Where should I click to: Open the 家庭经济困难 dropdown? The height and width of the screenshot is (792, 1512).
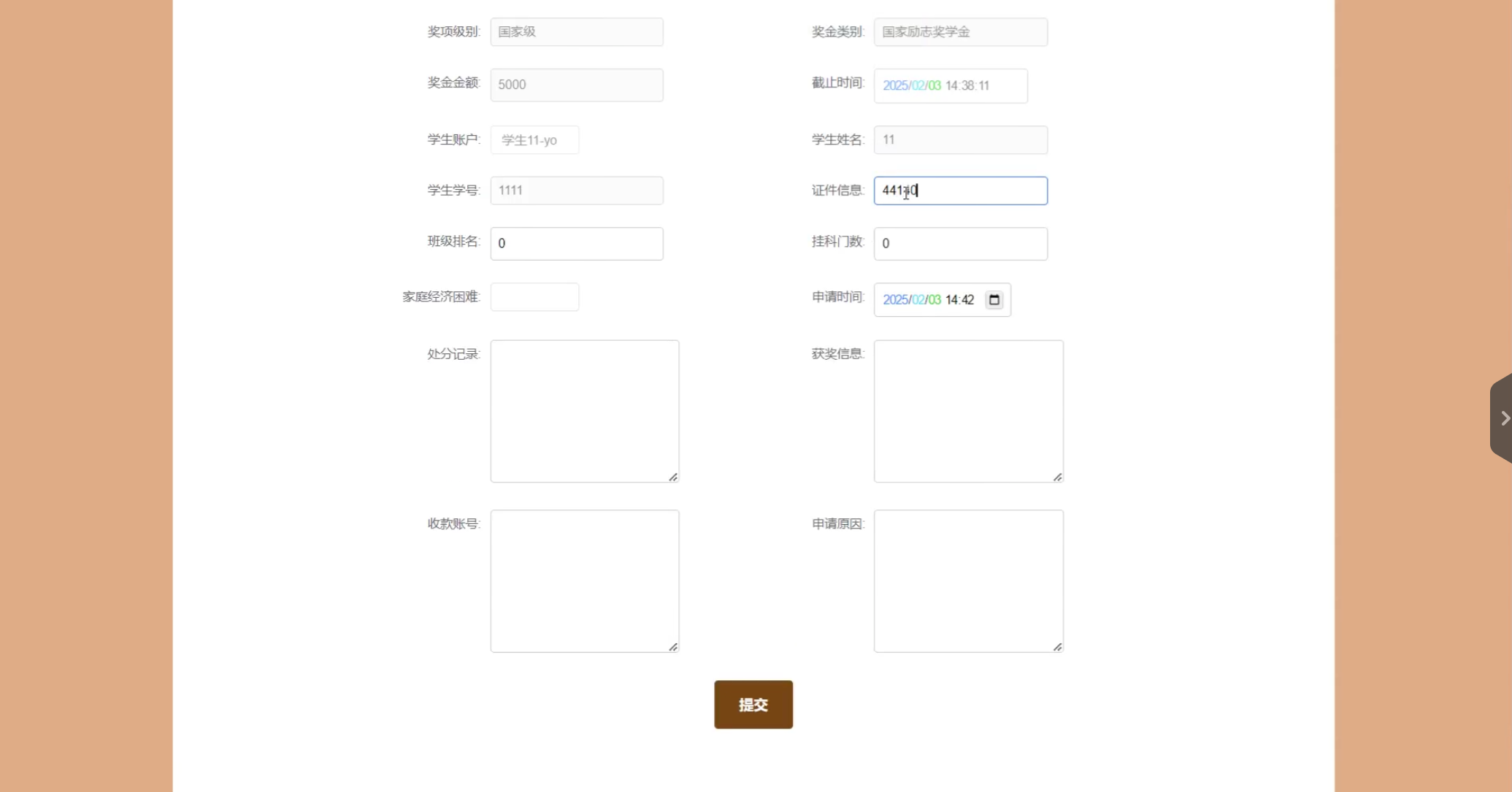click(x=534, y=297)
